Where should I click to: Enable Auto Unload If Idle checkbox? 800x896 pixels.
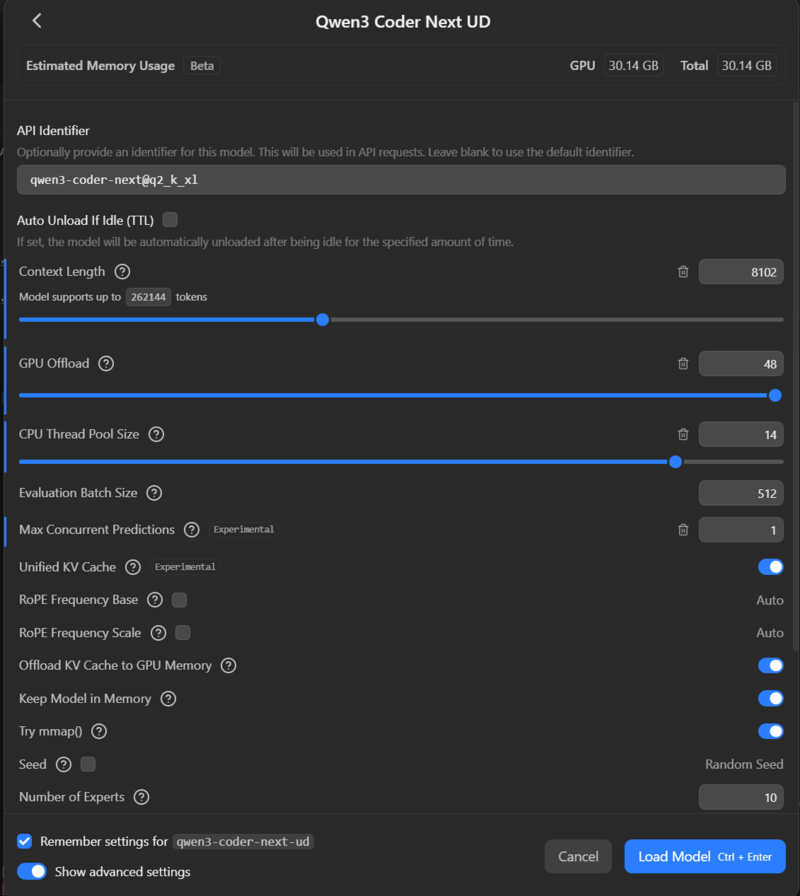[x=170, y=220]
